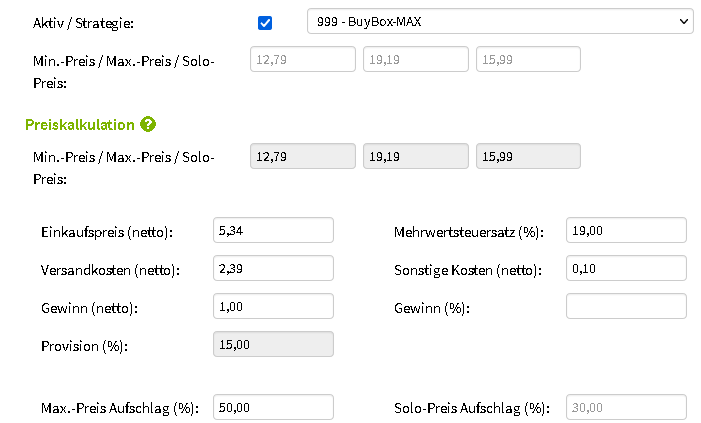Click the top Max.-Preis field with 19,19
This screenshot has height=423, width=701.
[416, 59]
